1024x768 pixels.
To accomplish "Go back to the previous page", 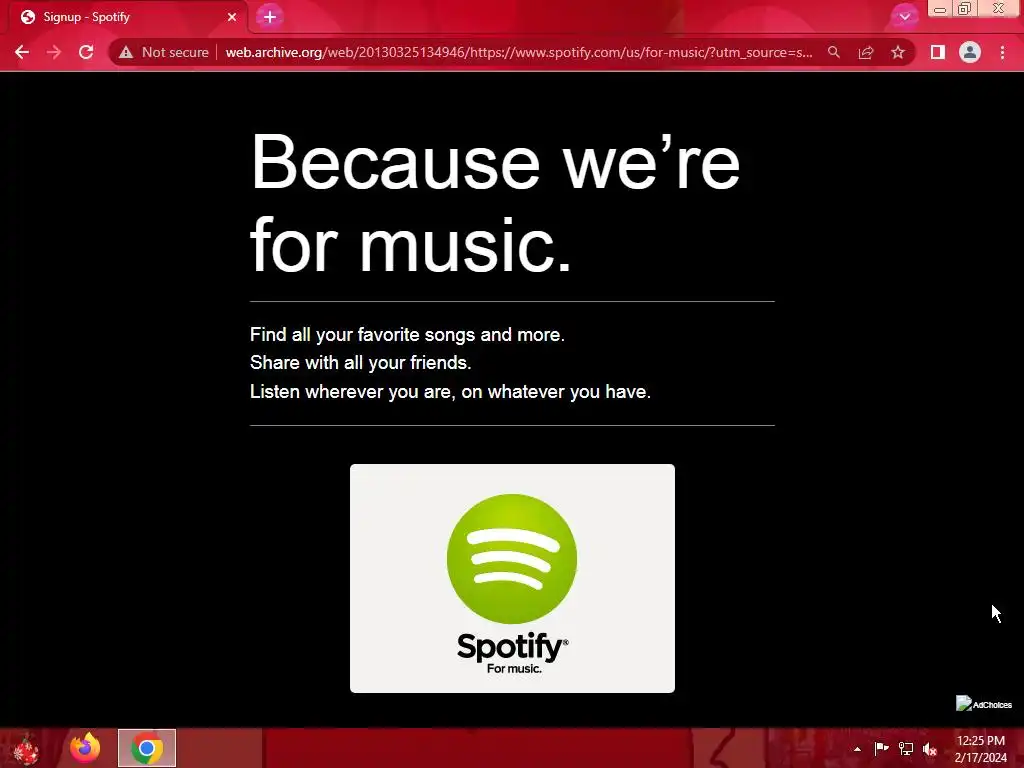I will (22, 52).
